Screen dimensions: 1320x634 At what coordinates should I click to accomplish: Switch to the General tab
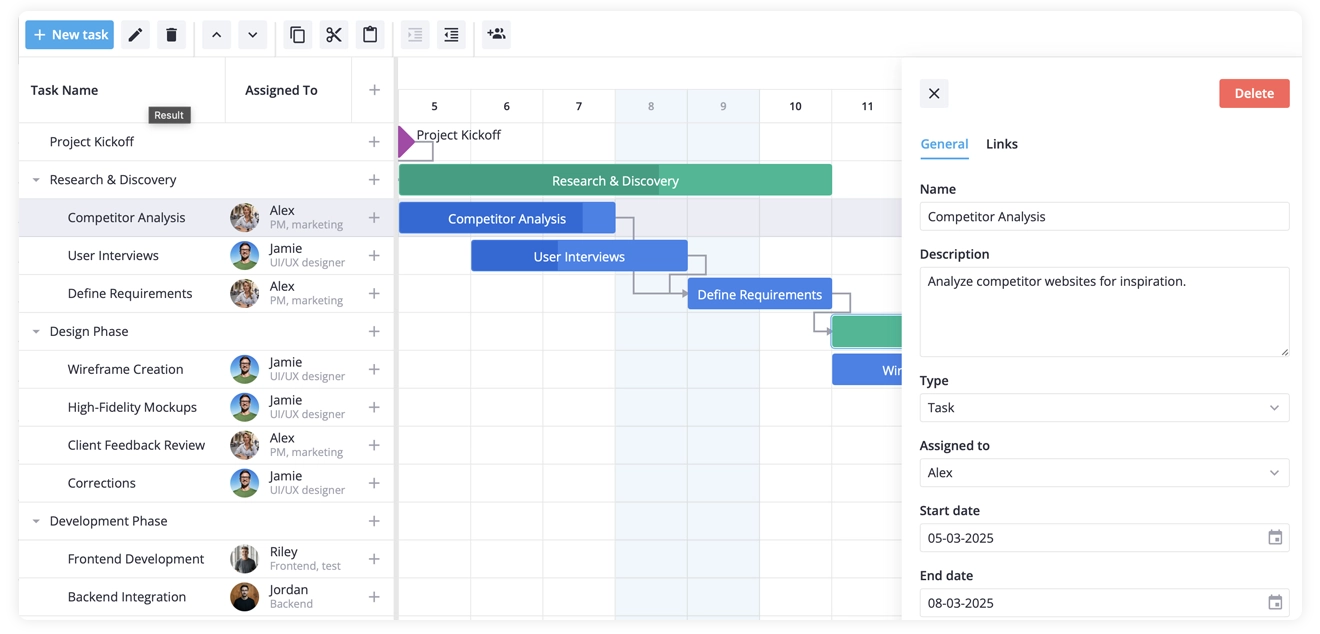[x=944, y=144]
